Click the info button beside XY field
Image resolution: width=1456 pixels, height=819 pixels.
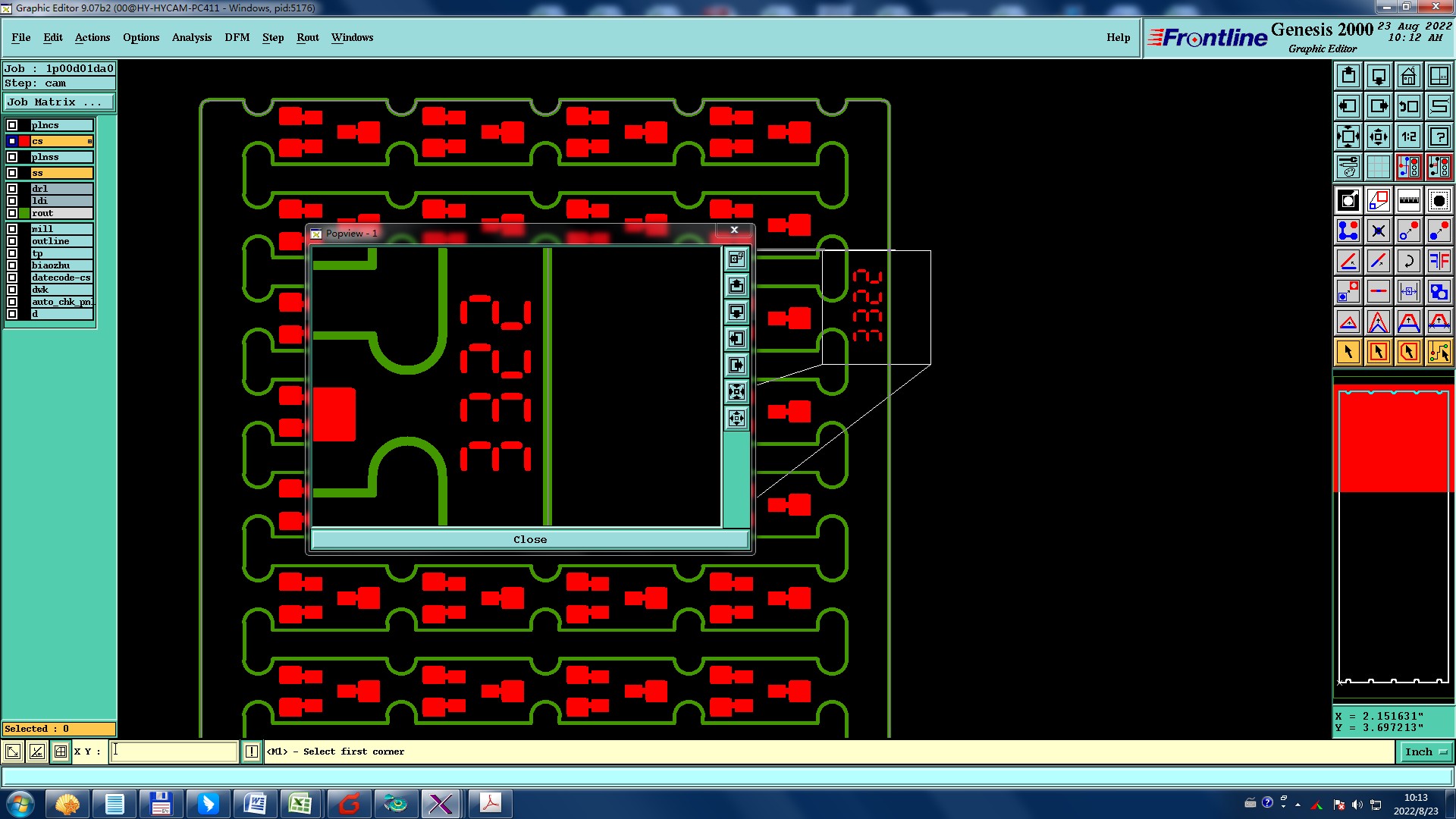tap(252, 752)
